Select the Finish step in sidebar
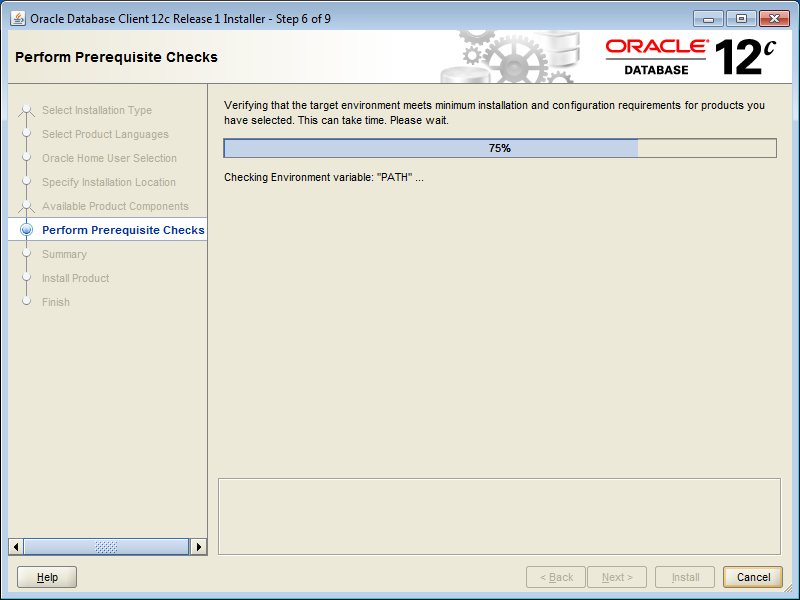The width and height of the screenshot is (800, 600). (x=56, y=302)
